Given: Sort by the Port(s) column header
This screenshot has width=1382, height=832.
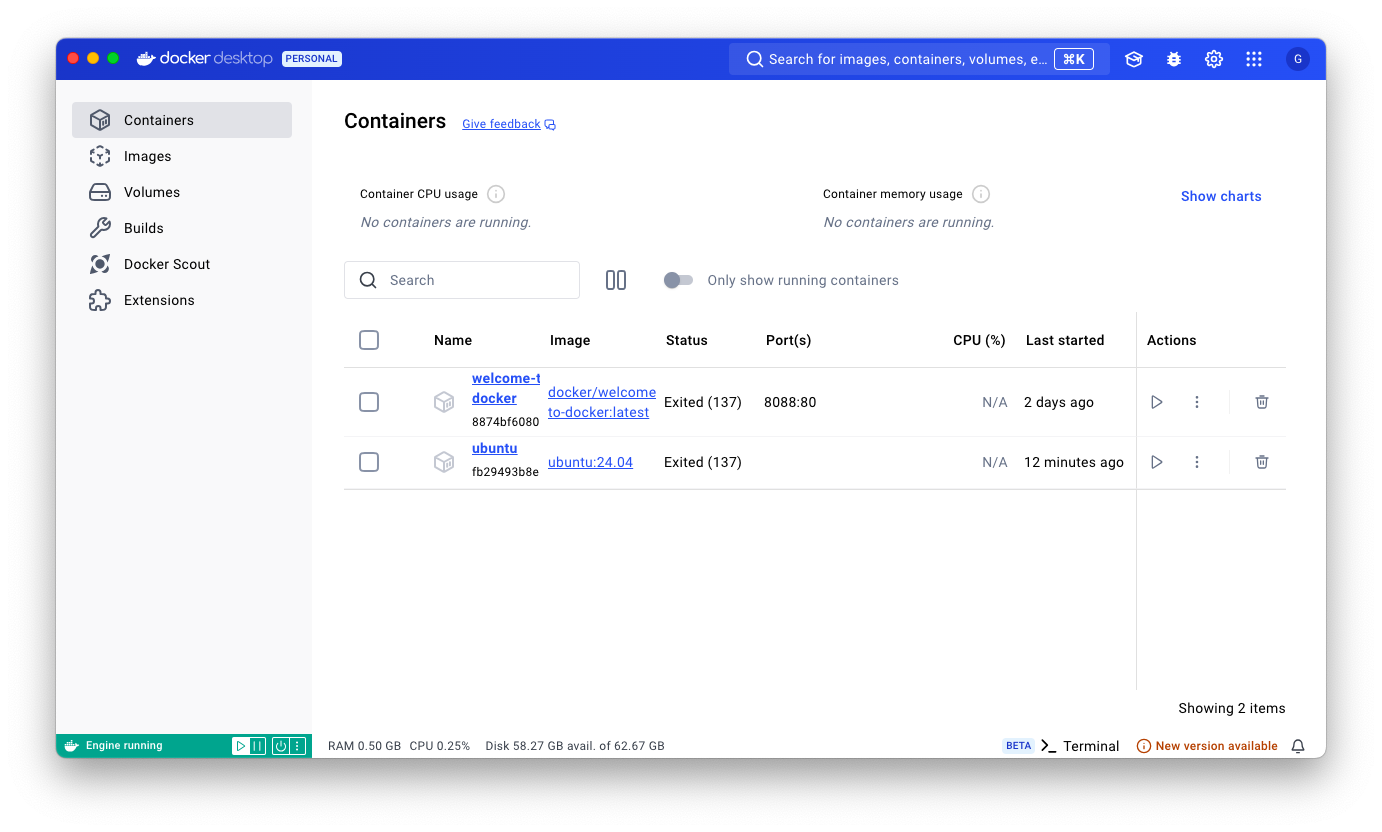Looking at the screenshot, I should 789,340.
